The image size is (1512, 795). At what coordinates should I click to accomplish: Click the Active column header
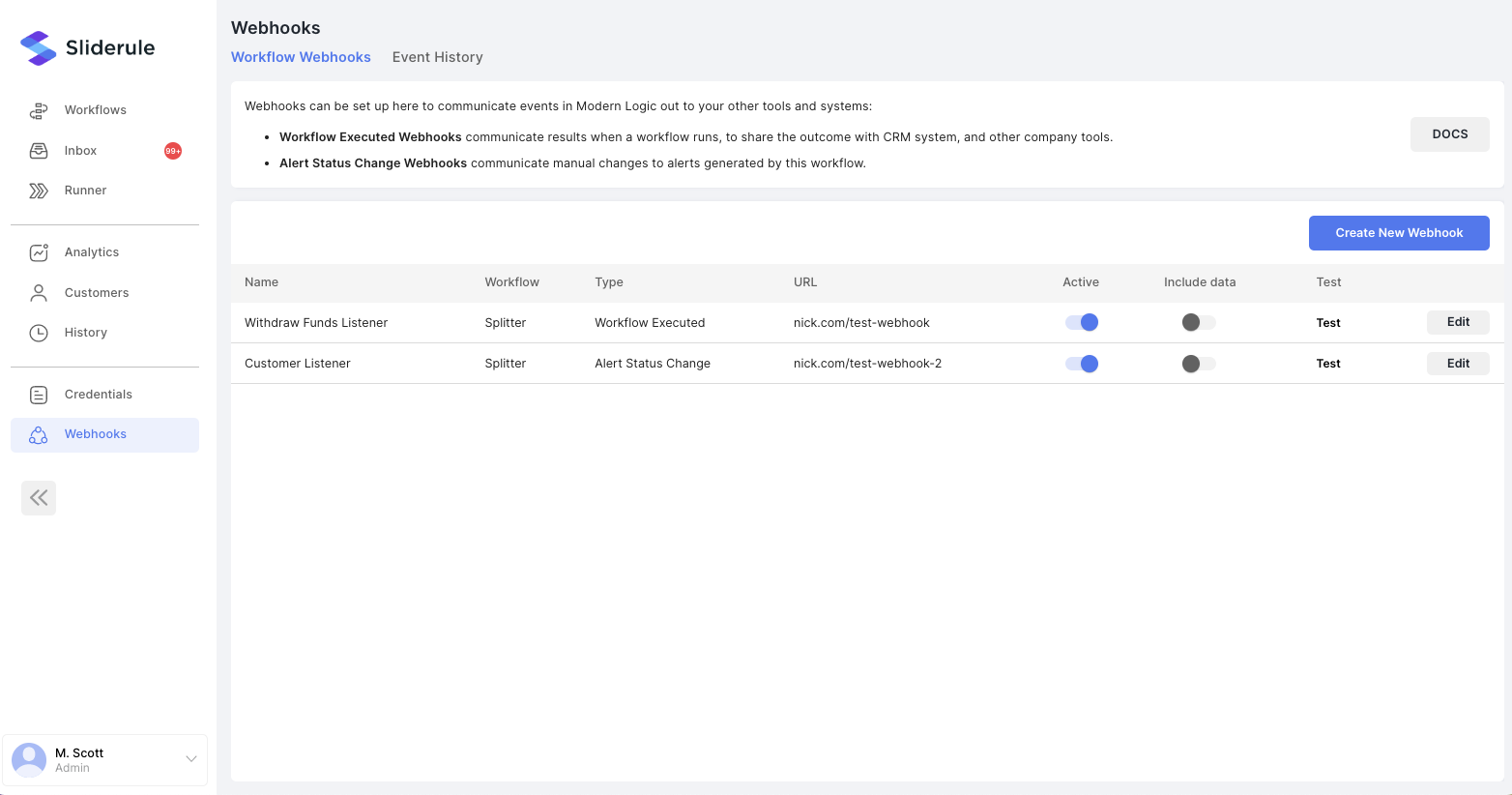(1081, 282)
